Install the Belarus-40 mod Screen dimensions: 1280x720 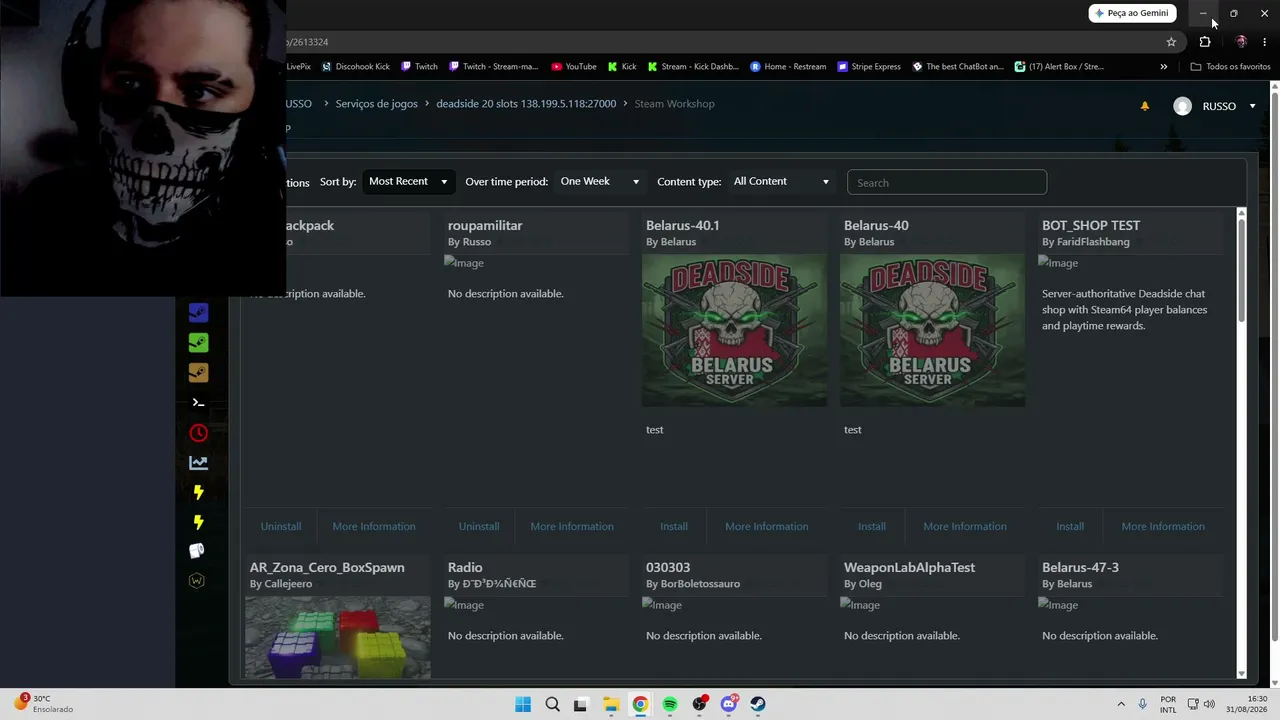pos(872,526)
